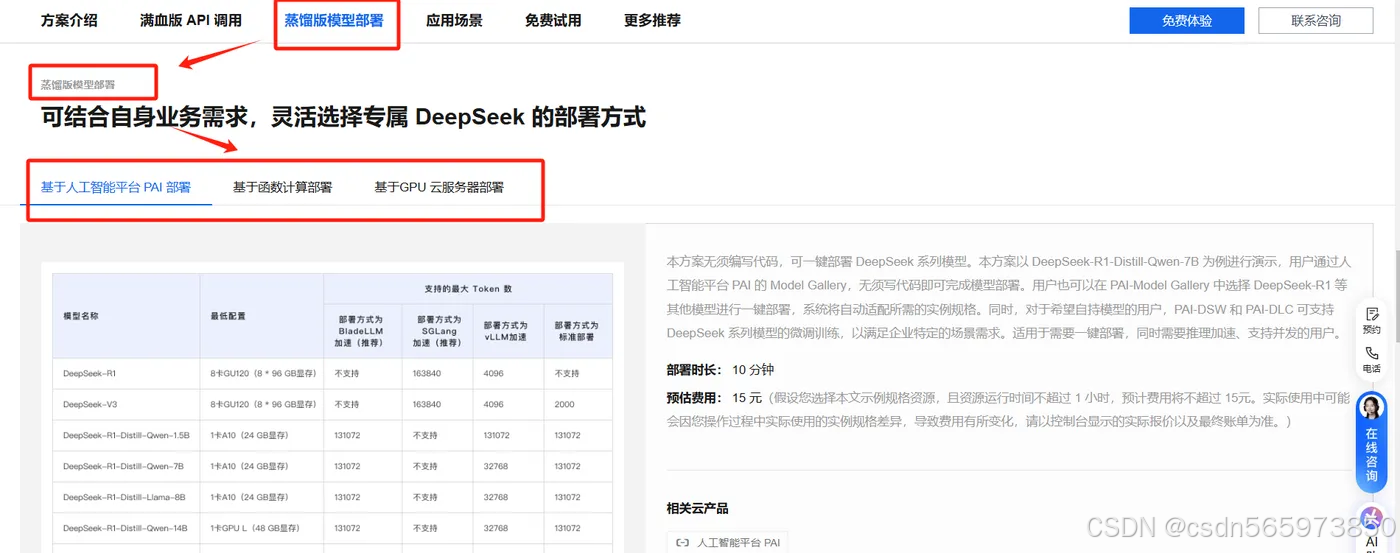Viewport: 1400px width, 553px height.
Task: Open the 应用场景 nav tab
Action: (454, 20)
